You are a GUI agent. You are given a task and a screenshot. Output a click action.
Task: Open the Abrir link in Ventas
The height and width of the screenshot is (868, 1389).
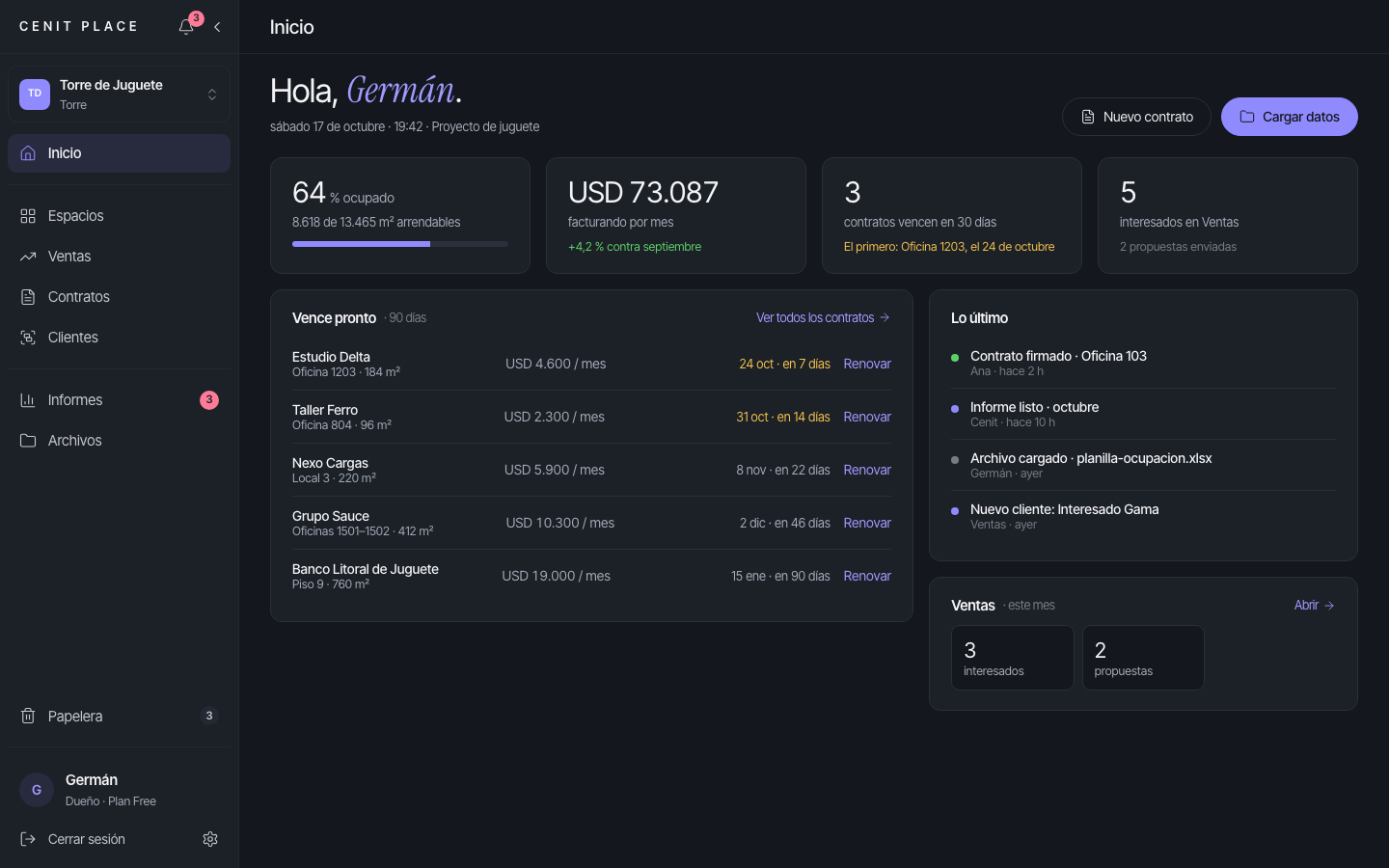click(x=1315, y=605)
